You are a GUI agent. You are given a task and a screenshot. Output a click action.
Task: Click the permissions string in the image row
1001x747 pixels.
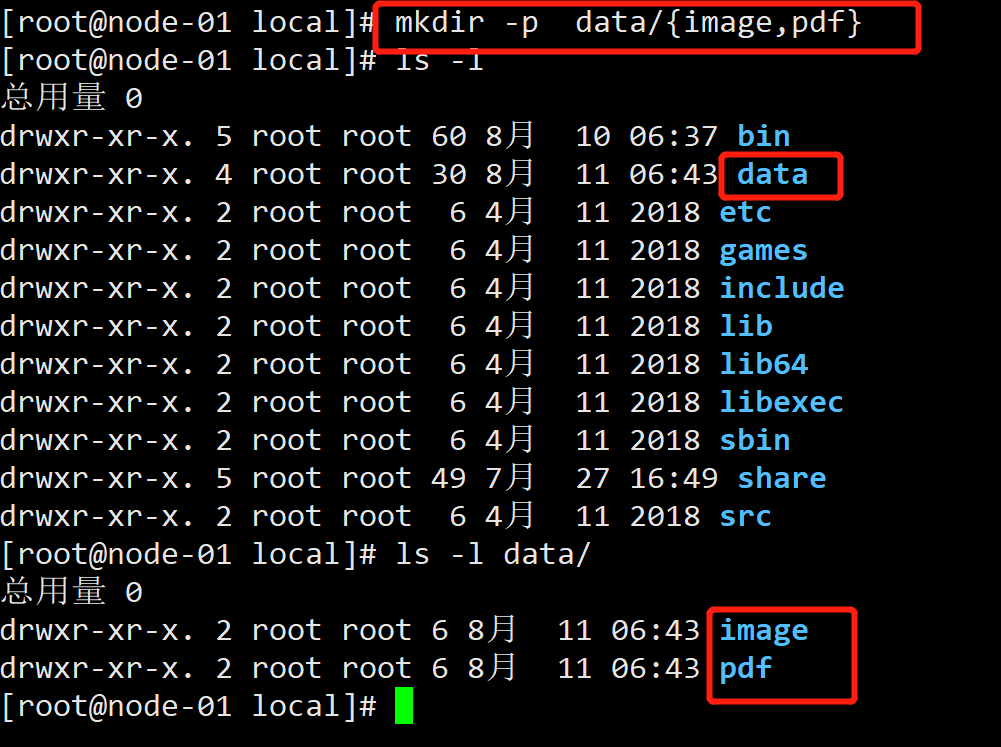coord(96,630)
